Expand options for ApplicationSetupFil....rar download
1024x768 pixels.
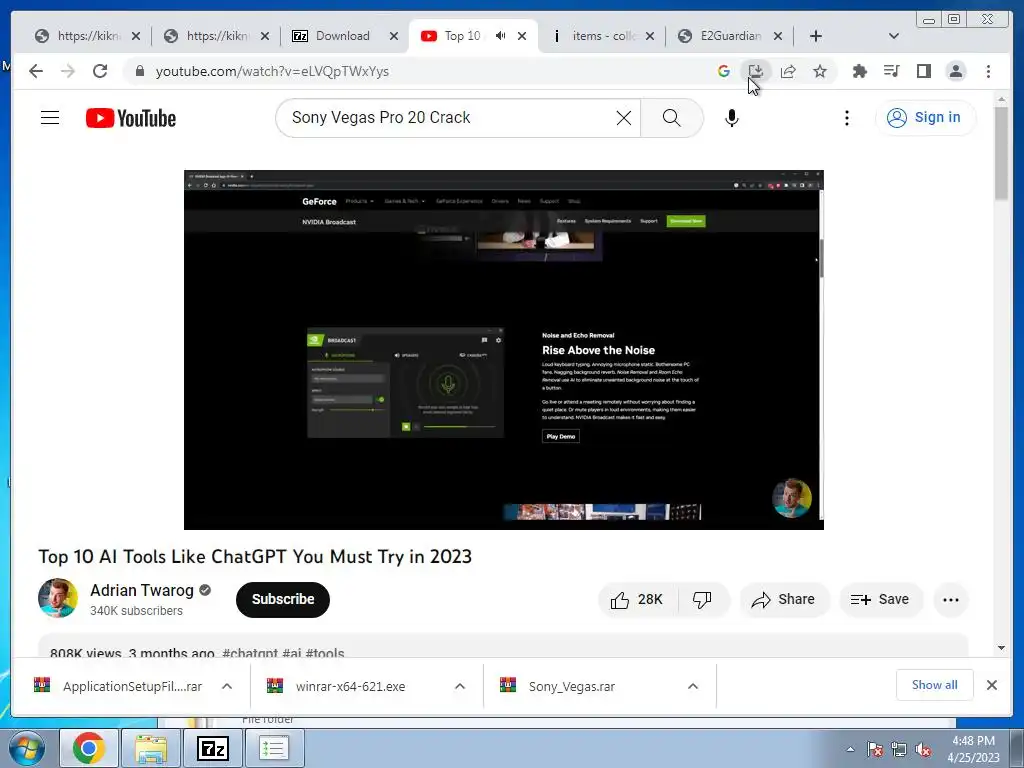point(227,686)
